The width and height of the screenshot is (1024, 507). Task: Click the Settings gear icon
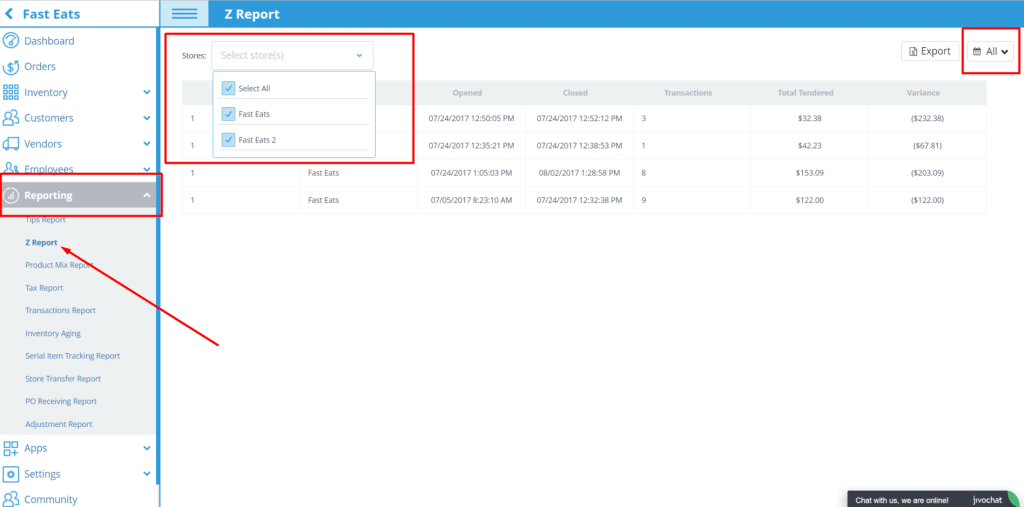tap(10, 474)
